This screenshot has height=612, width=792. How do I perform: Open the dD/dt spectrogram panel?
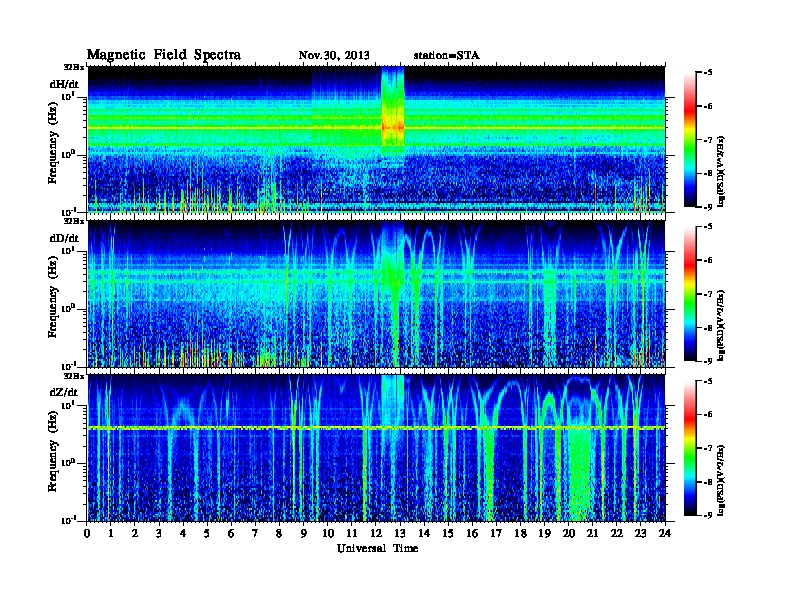[376, 294]
